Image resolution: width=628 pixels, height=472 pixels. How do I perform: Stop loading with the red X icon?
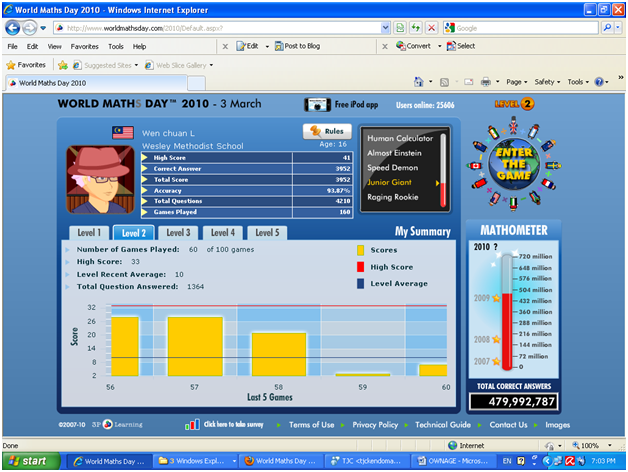(431, 28)
